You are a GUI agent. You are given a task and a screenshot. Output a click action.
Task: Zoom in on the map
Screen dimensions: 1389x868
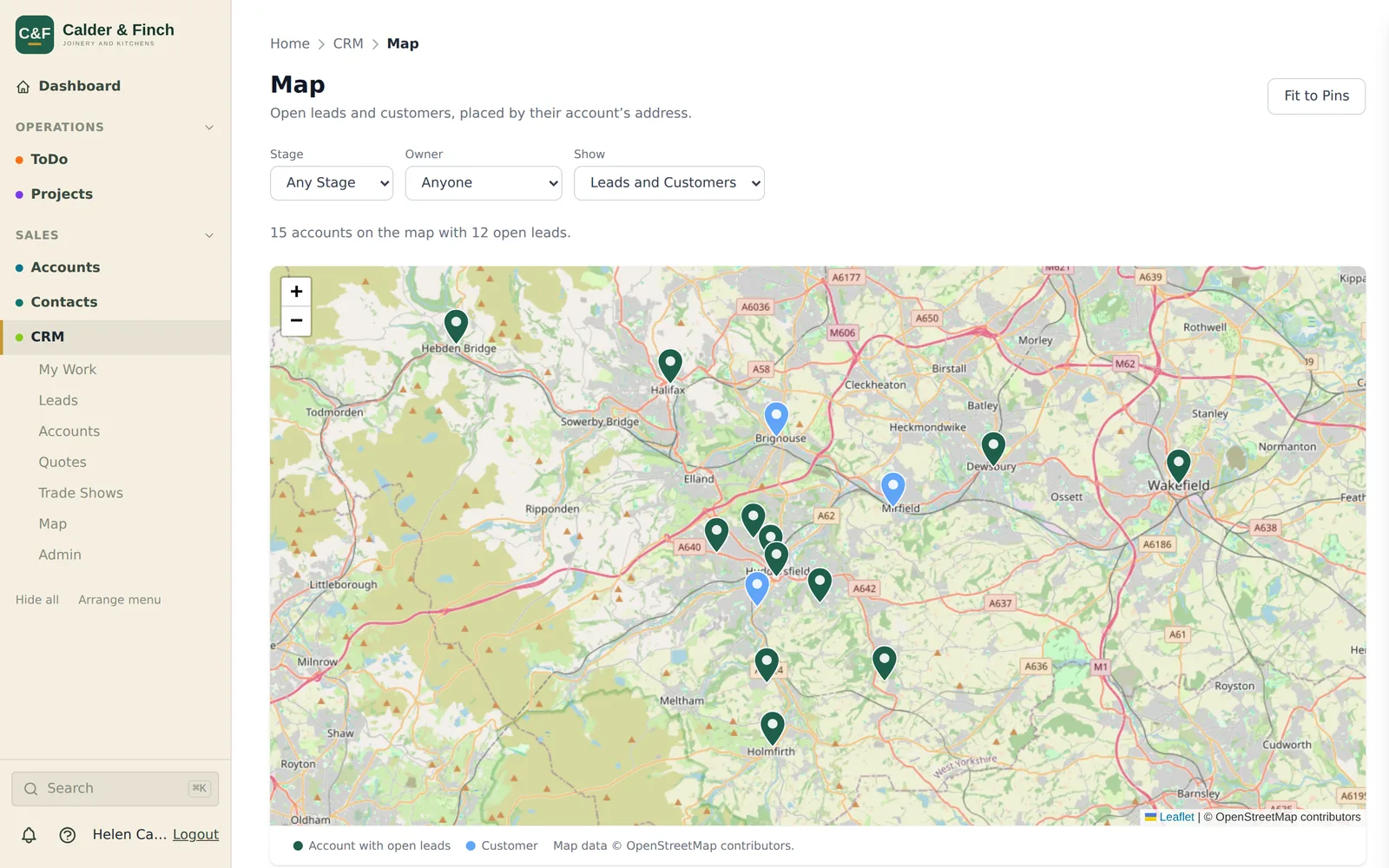tap(296, 292)
